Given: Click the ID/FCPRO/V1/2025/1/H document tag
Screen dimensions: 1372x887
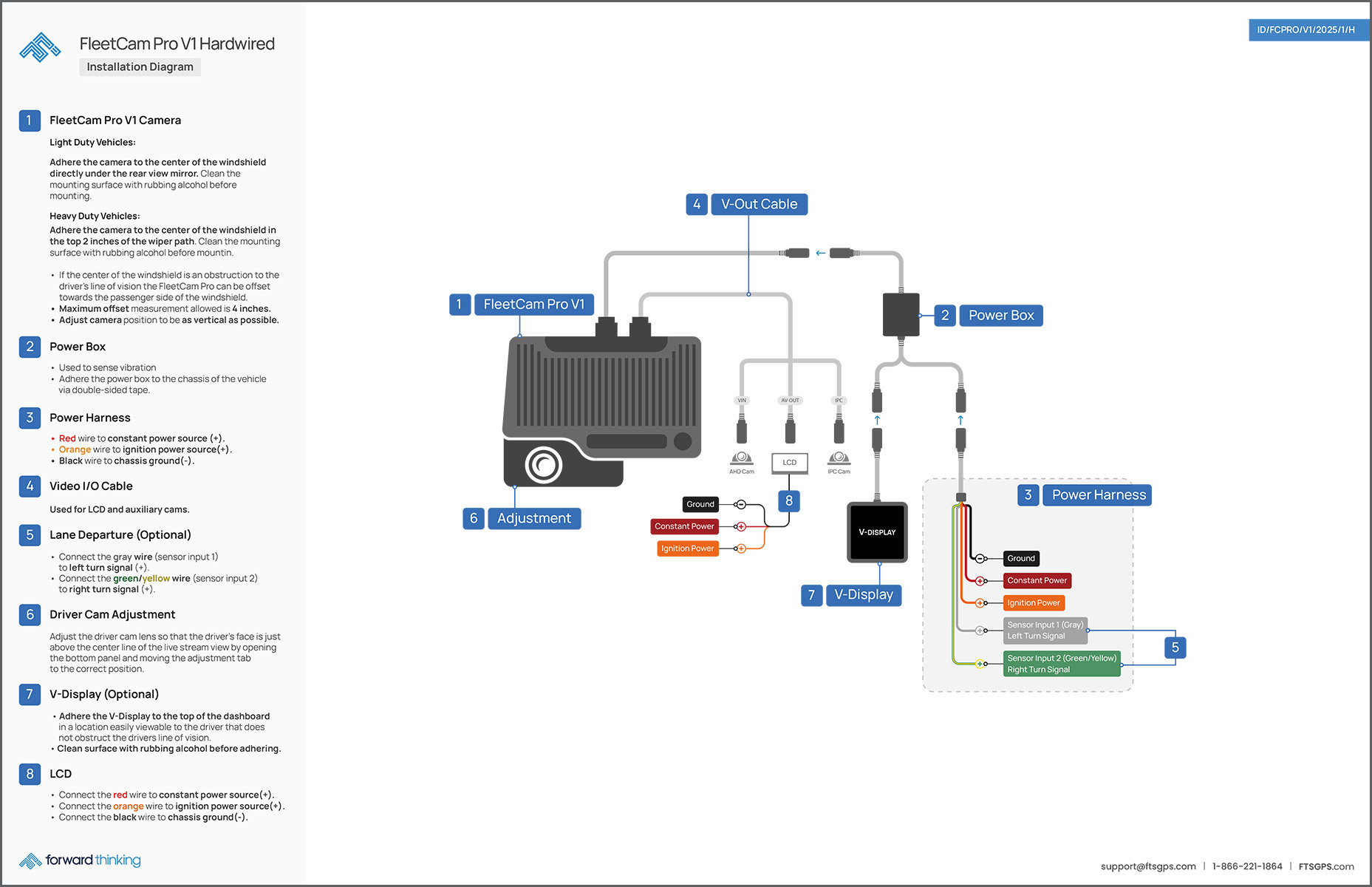Looking at the screenshot, I should (1306, 30).
